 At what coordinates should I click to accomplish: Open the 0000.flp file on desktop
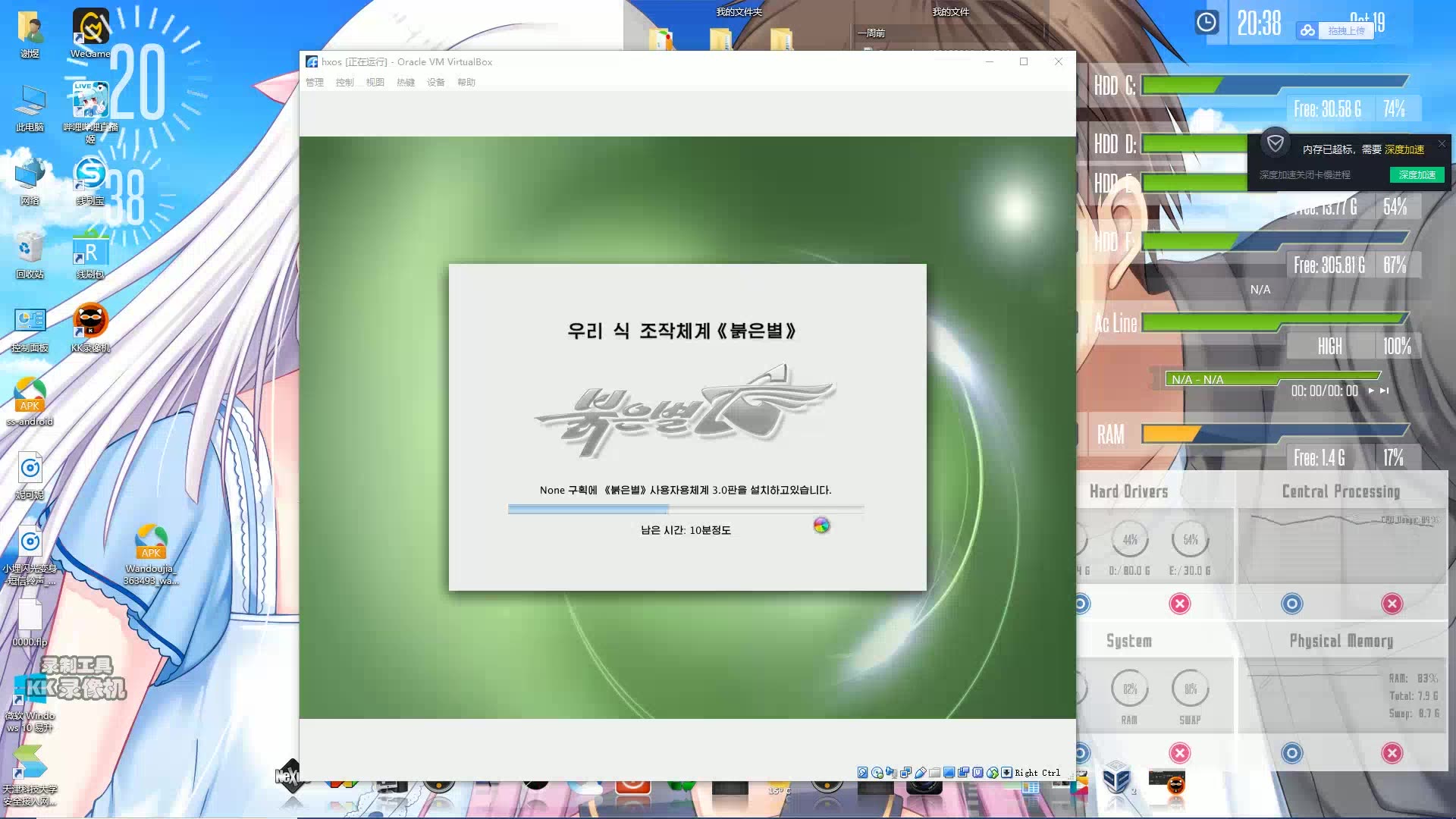30,623
